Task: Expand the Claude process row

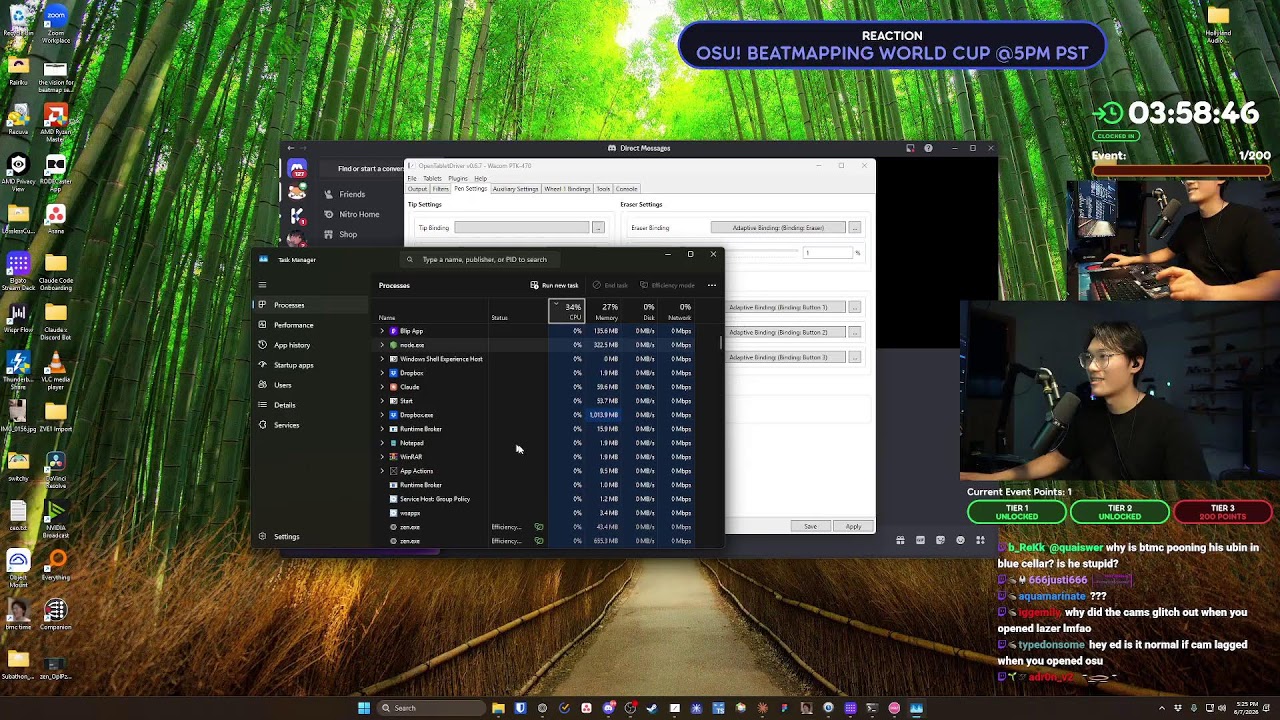Action: (382, 387)
